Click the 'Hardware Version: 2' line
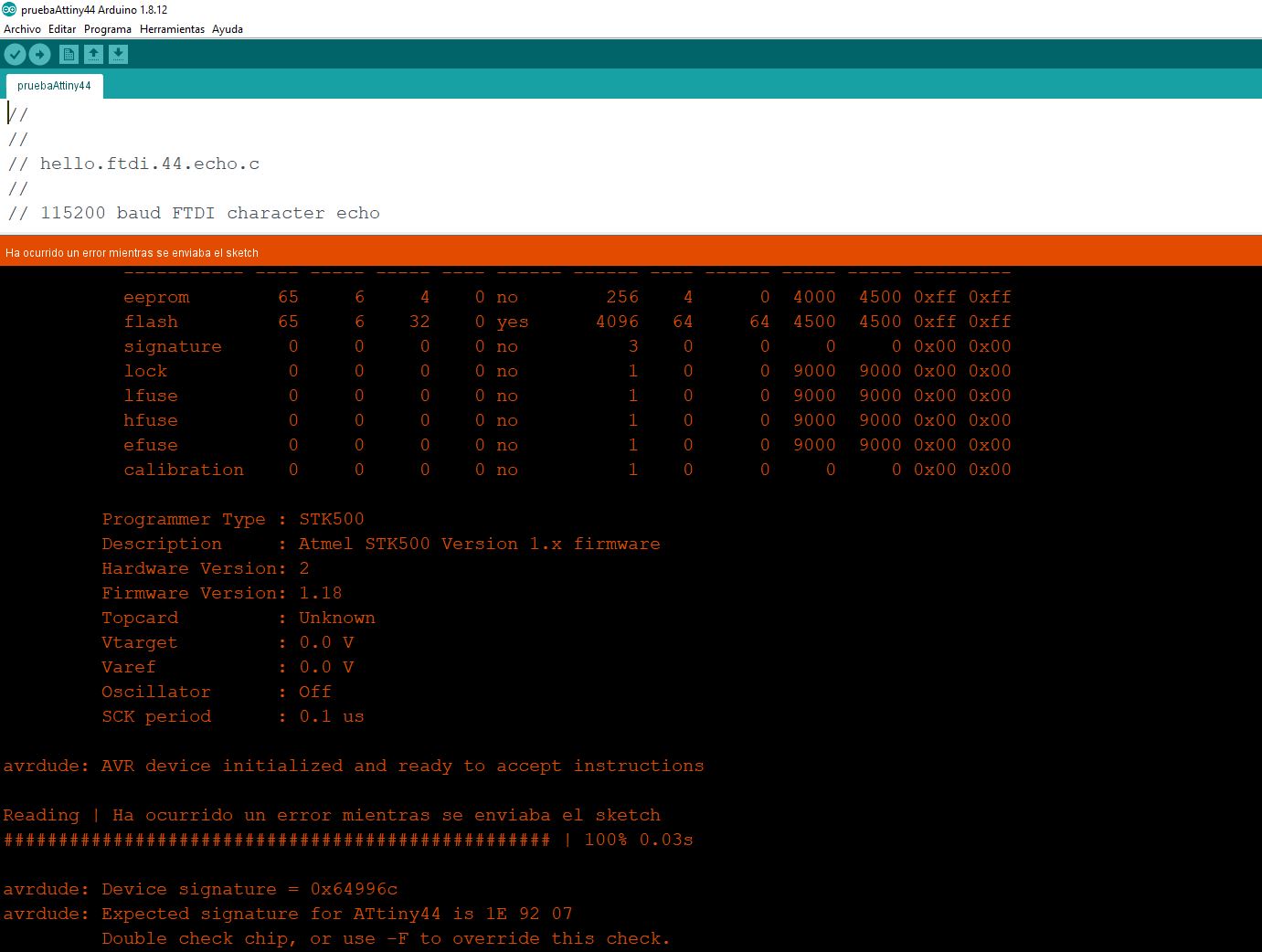 click(206, 568)
